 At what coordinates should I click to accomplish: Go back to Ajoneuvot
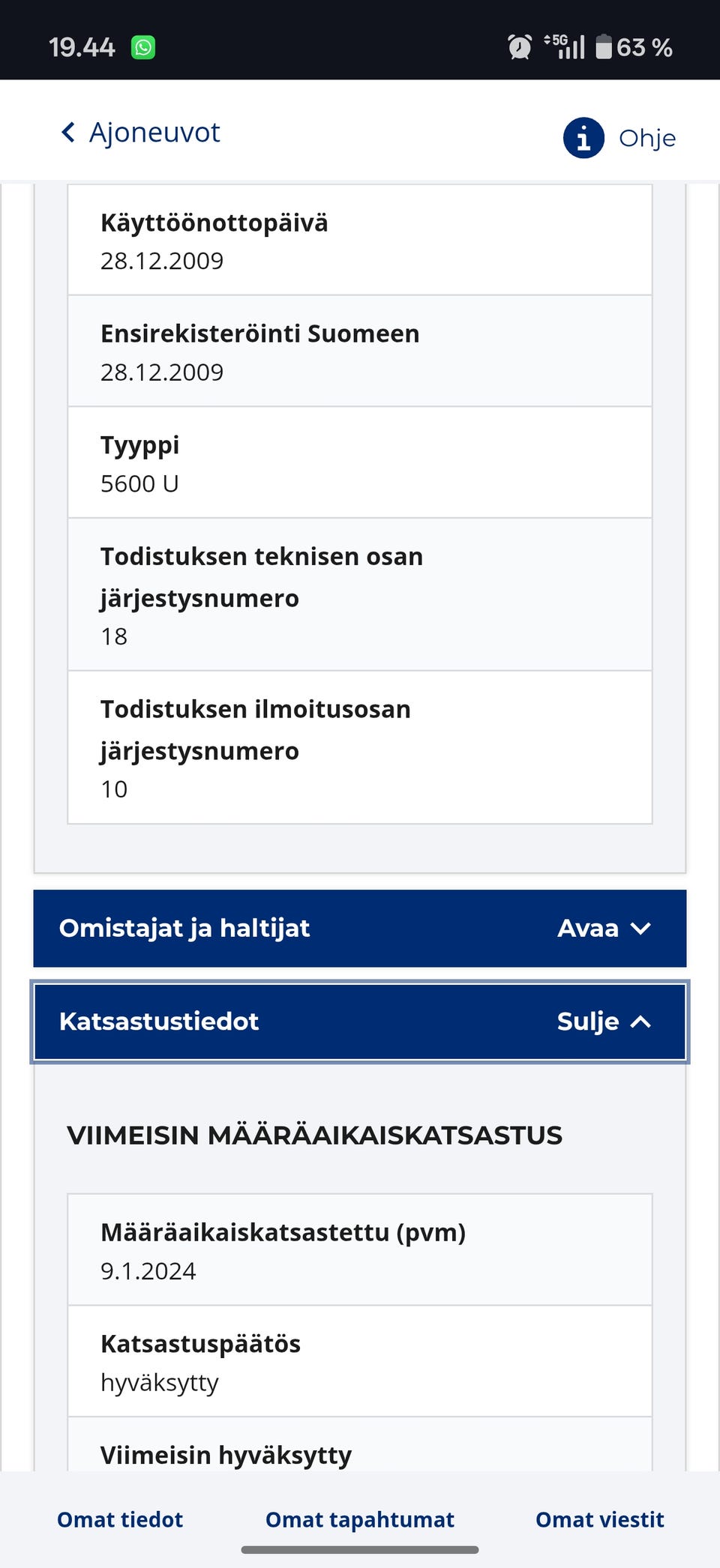click(154, 133)
